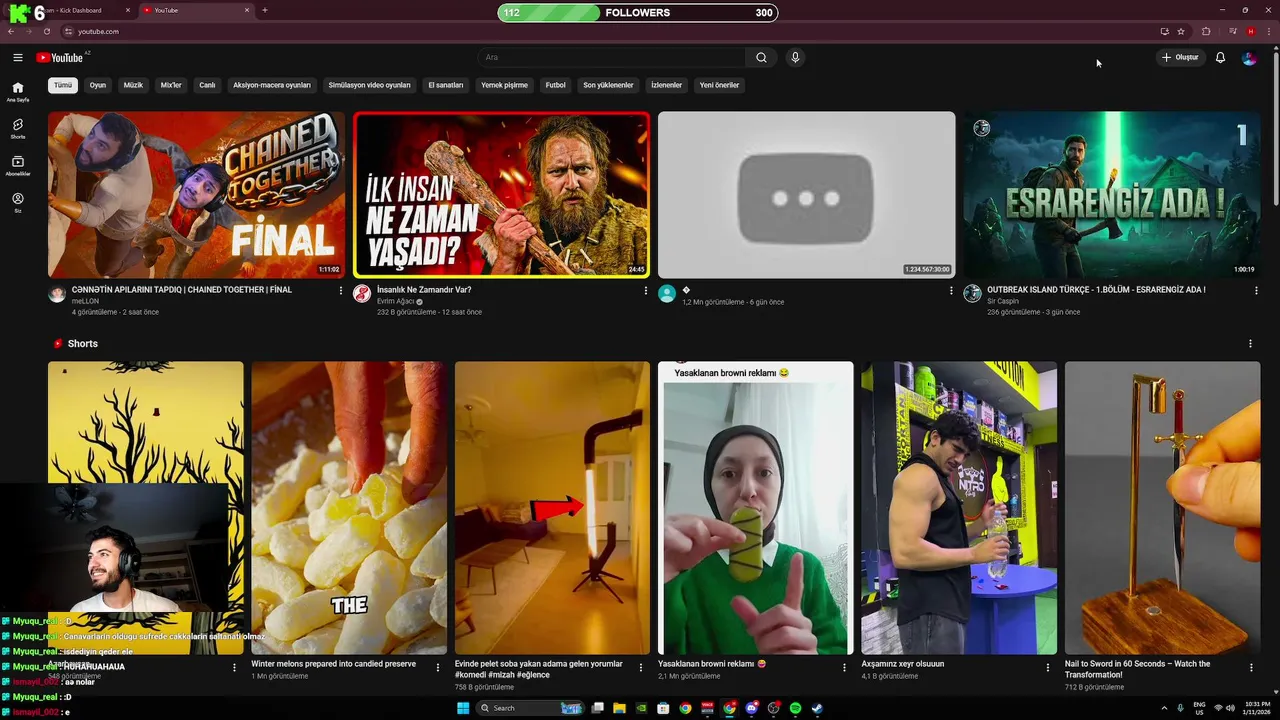Start voice search with the microphone

(x=795, y=57)
